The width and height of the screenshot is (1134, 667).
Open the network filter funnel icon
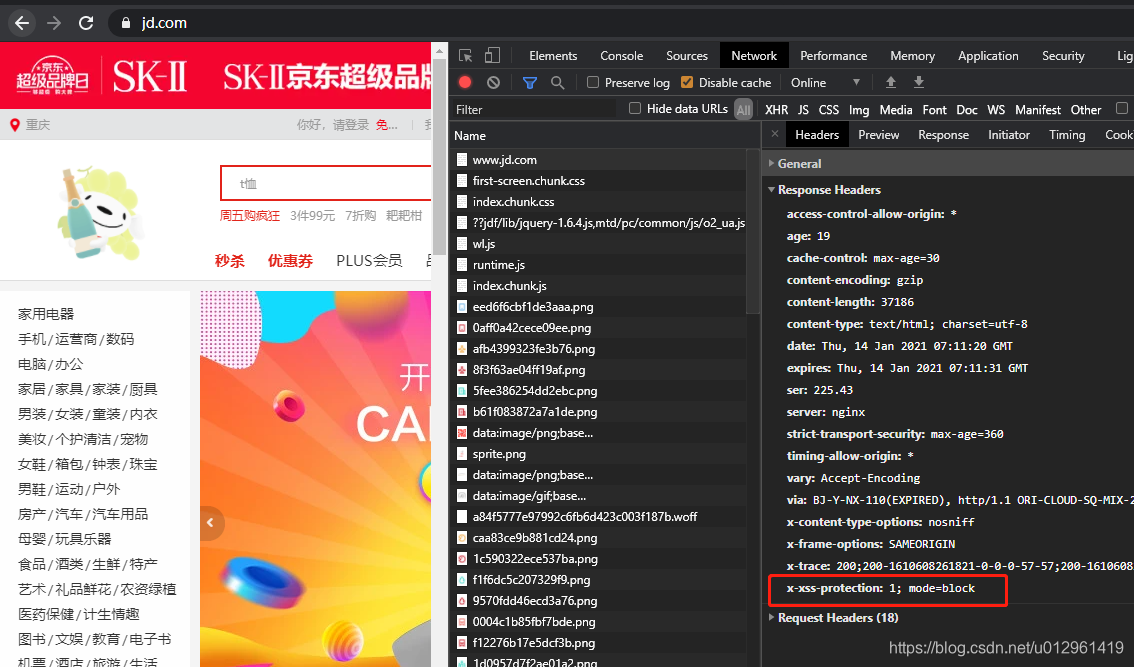click(x=529, y=82)
